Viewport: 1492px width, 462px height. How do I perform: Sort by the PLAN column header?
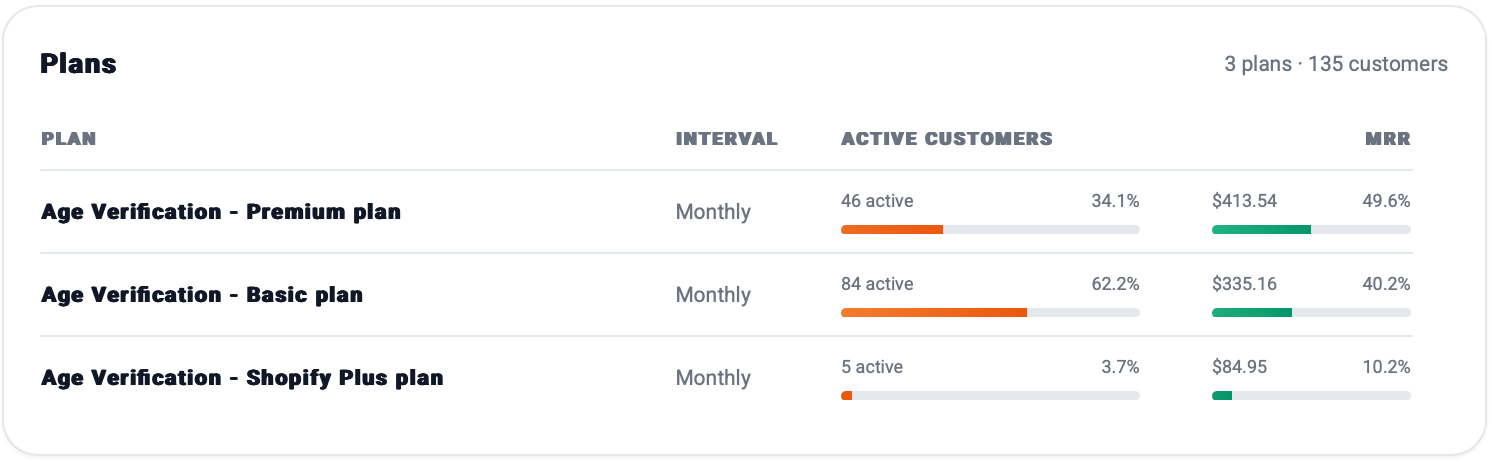[69, 139]
